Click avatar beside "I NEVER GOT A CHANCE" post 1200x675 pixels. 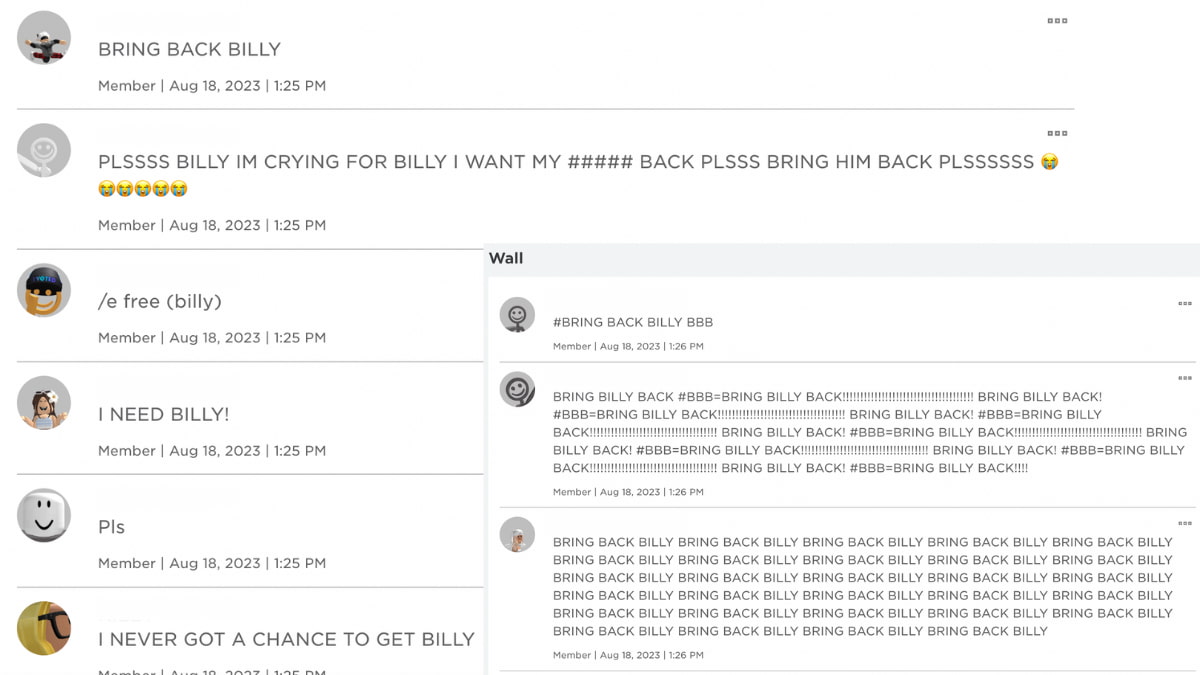click(44, 628)
